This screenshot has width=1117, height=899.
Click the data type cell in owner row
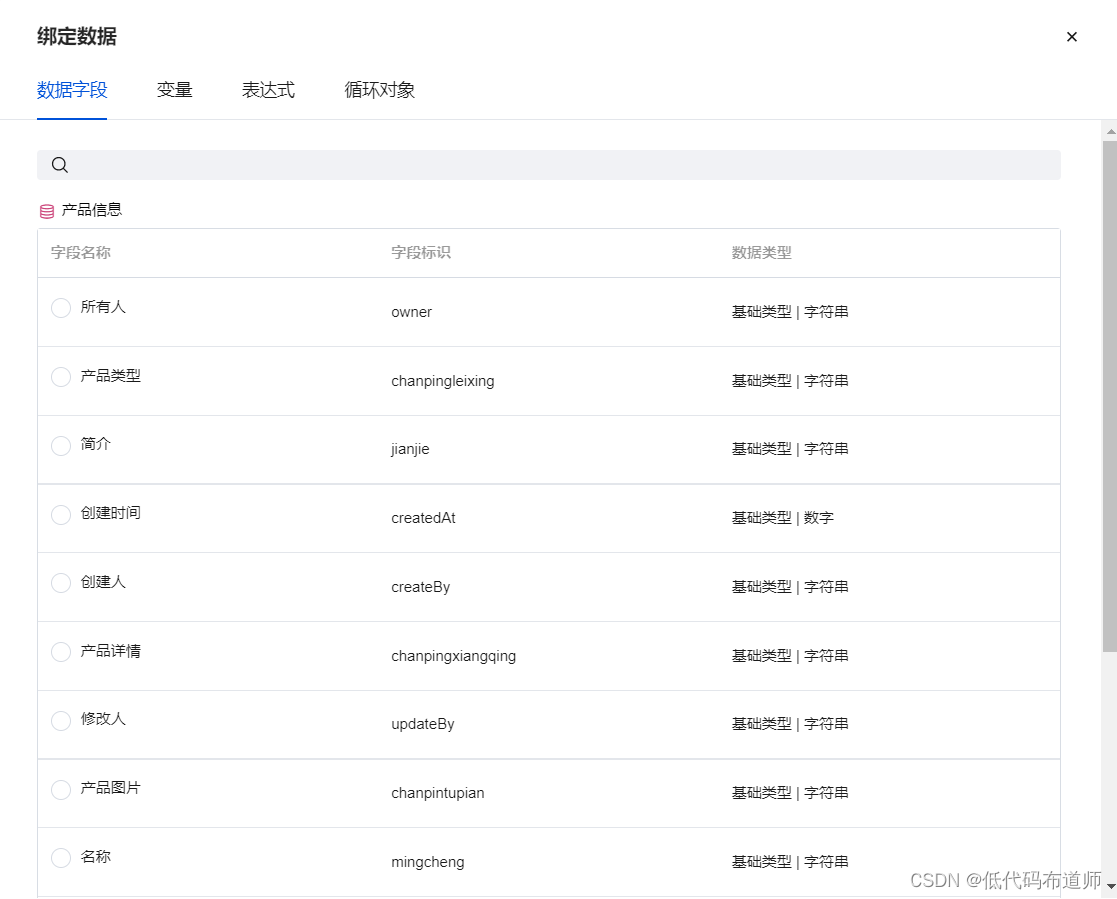(790, 312)
